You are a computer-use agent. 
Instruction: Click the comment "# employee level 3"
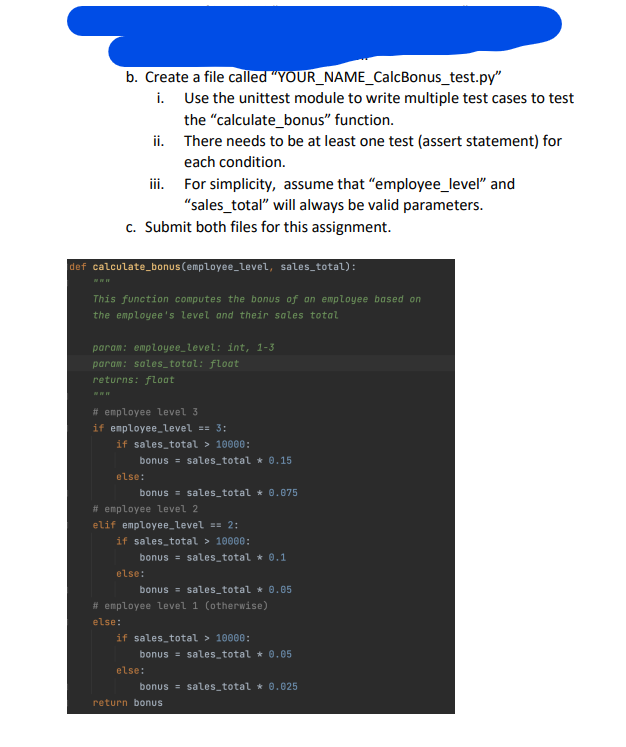click(x=145, y=412)
